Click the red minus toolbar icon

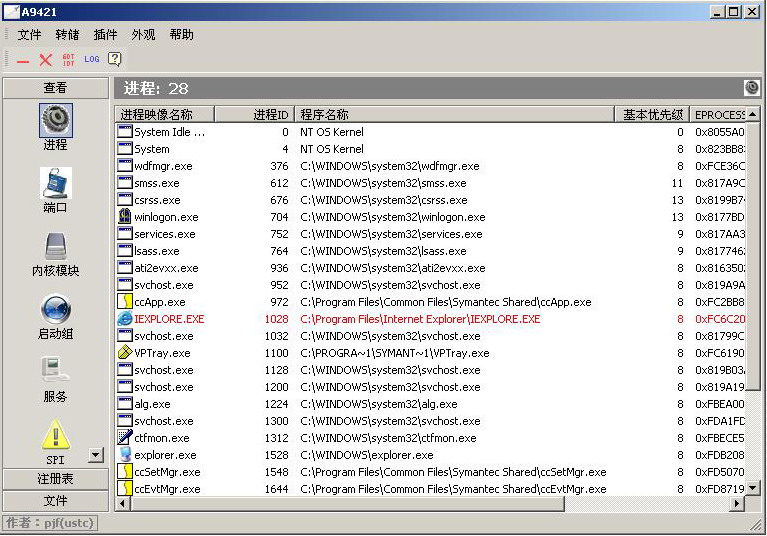[23, 61]
